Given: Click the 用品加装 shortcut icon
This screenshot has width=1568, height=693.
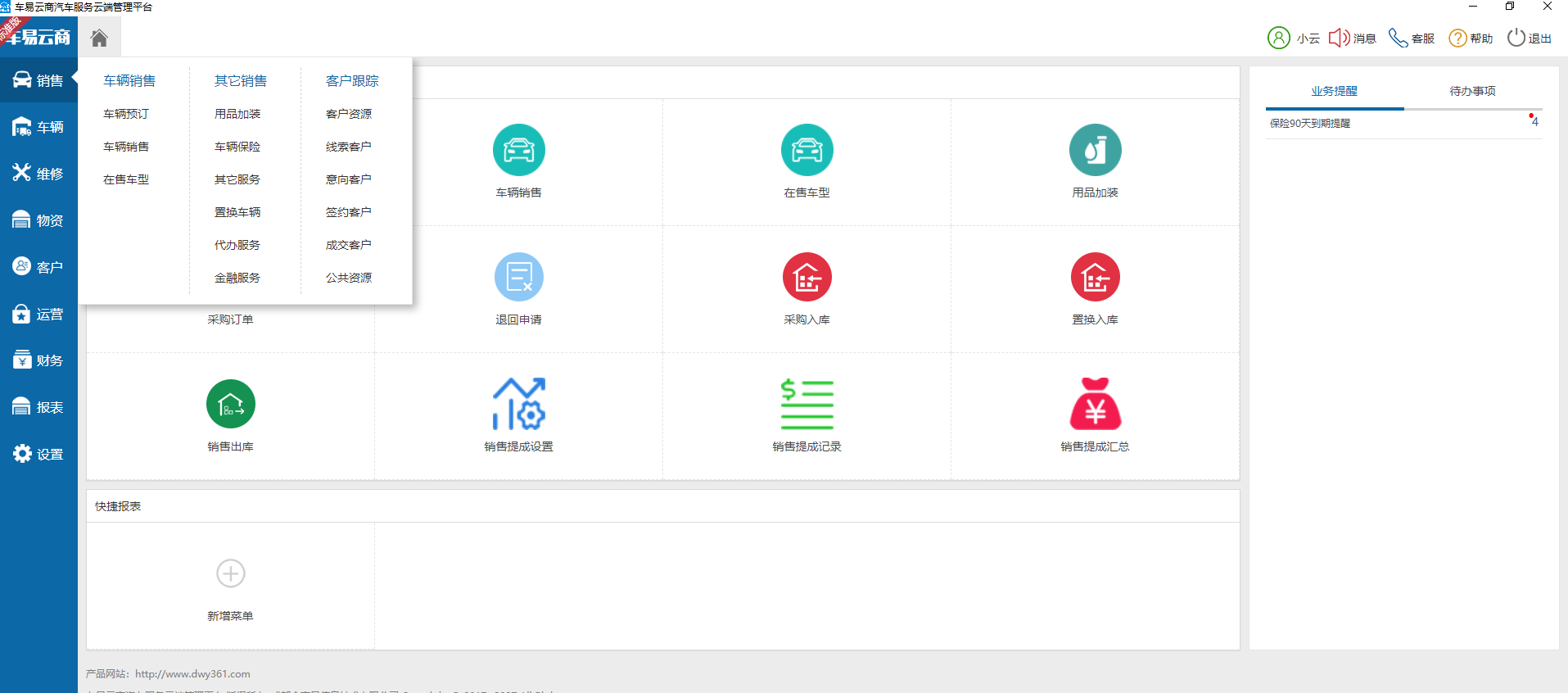Looking at the screenshot, I should point(1096,150).
